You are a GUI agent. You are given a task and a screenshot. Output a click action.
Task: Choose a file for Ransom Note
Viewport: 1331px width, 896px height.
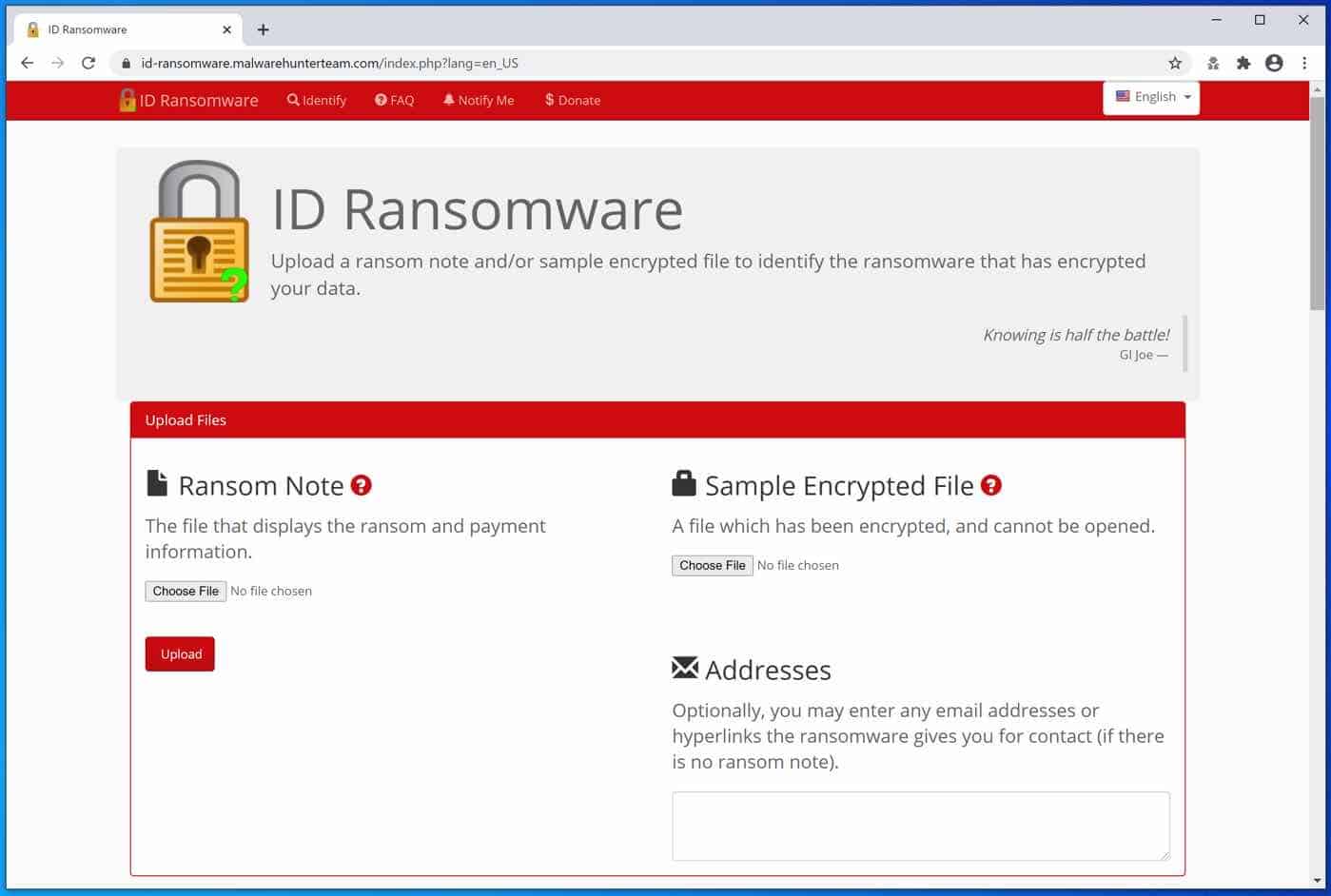[x=186, y=591]
